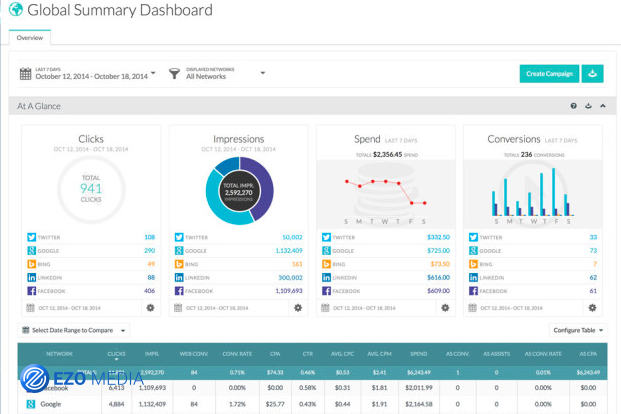Click the LinkedIn icon in the Clicks card
This screenshot has height=414, width=621.
[31, 278]
